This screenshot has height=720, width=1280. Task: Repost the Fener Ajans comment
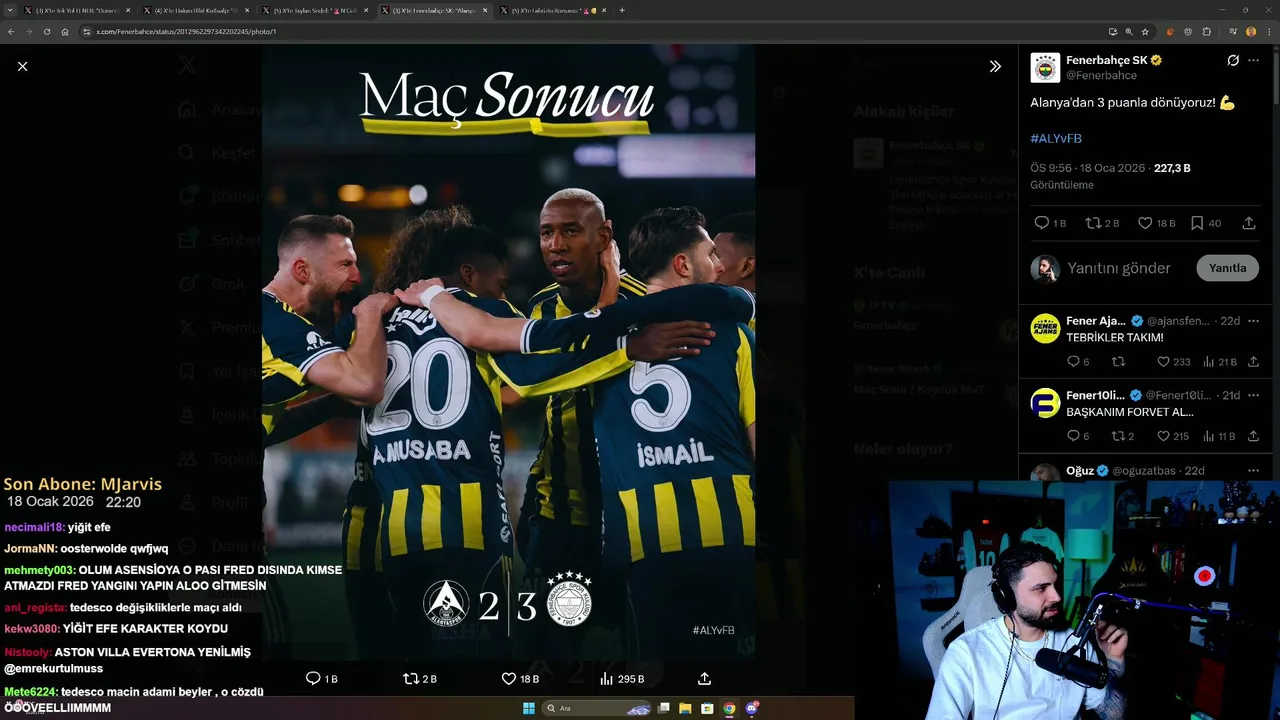click(x=1119, y=362)
